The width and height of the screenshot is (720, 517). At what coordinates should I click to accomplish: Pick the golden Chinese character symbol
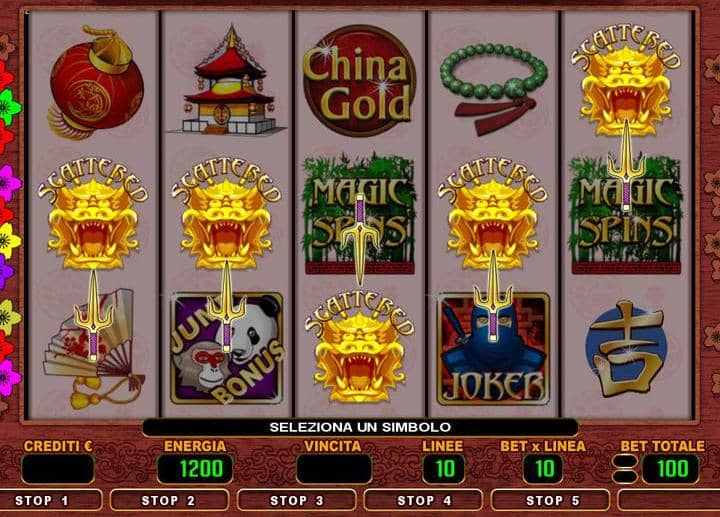click(x=625, y=350)
